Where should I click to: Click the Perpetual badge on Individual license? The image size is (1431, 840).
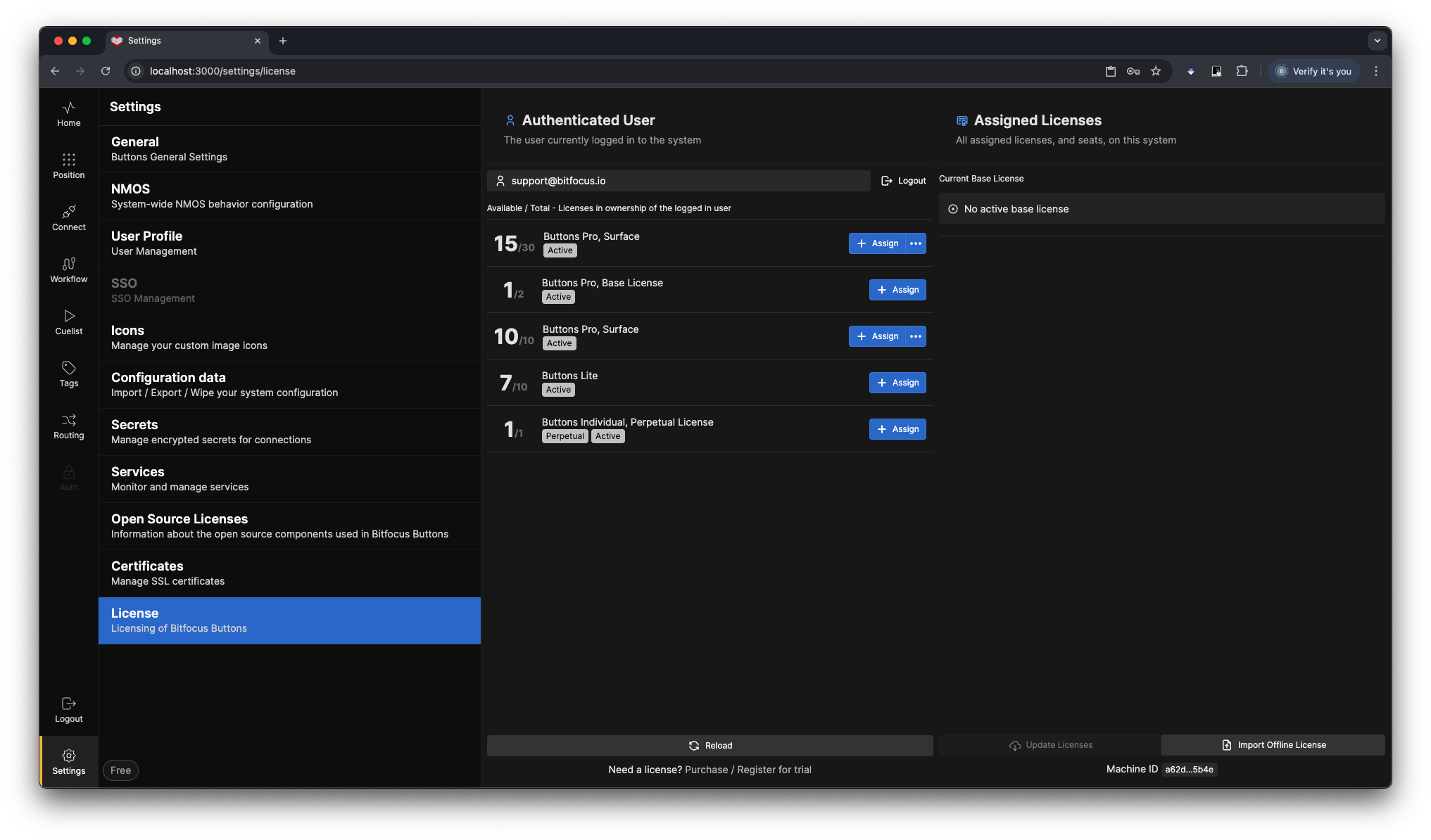pyautogui.click(x=565, y=436)
